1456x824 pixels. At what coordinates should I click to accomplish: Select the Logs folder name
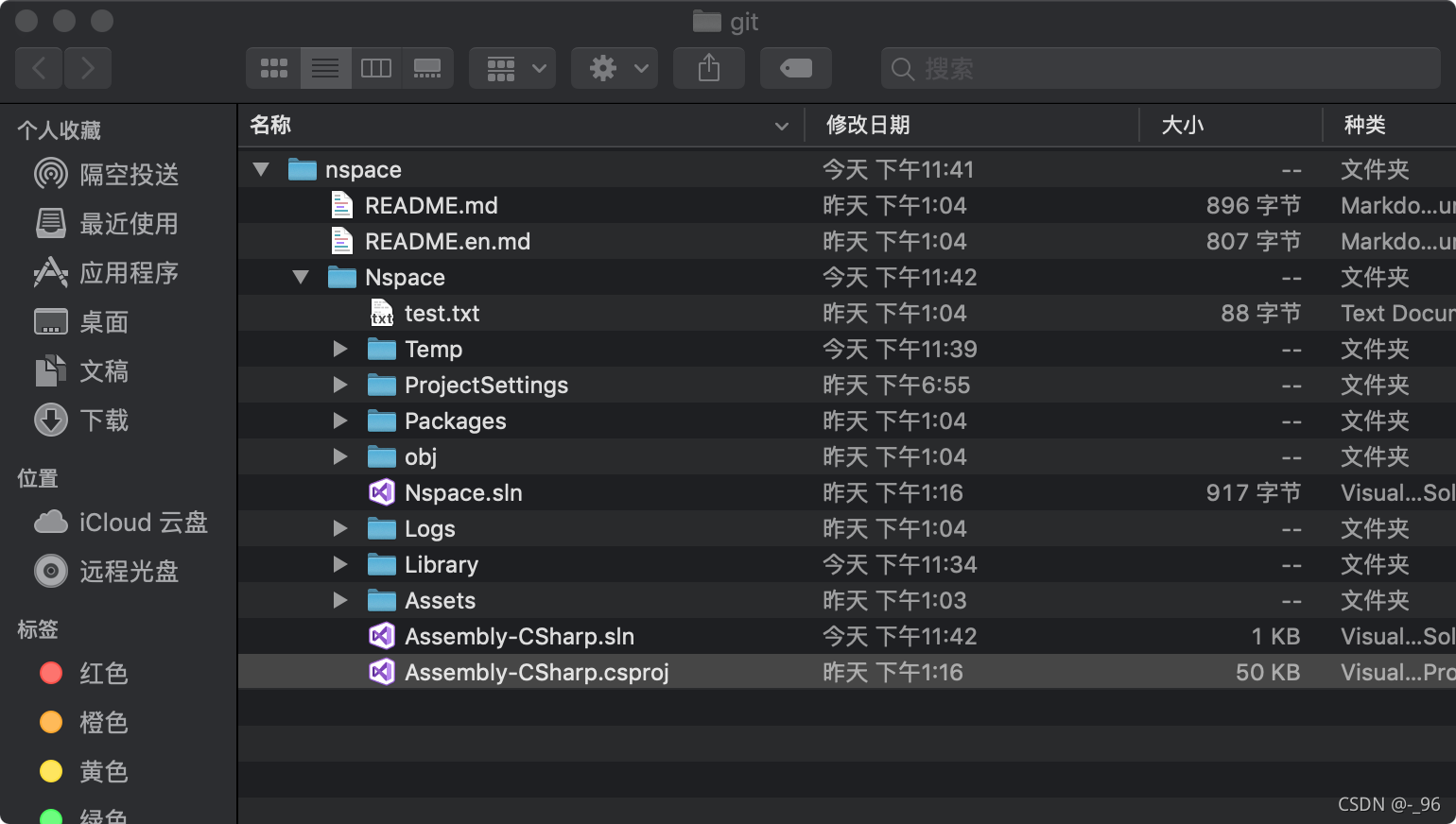click(x=430, y=529)
